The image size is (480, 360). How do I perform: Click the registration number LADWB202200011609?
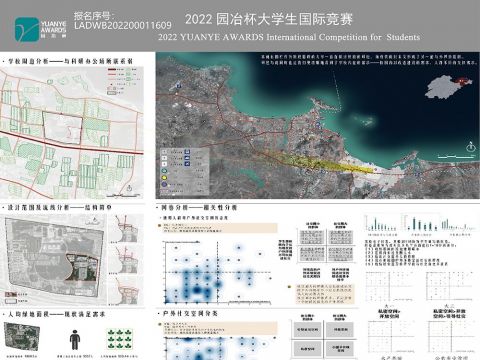coord(123,25)
